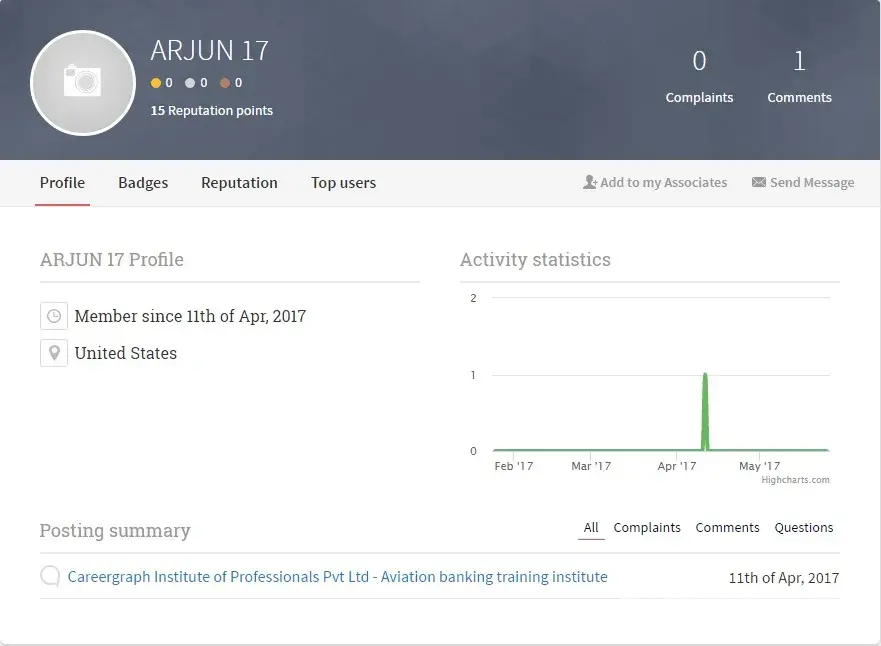Open the Reputation tab

tap(239, 183)
